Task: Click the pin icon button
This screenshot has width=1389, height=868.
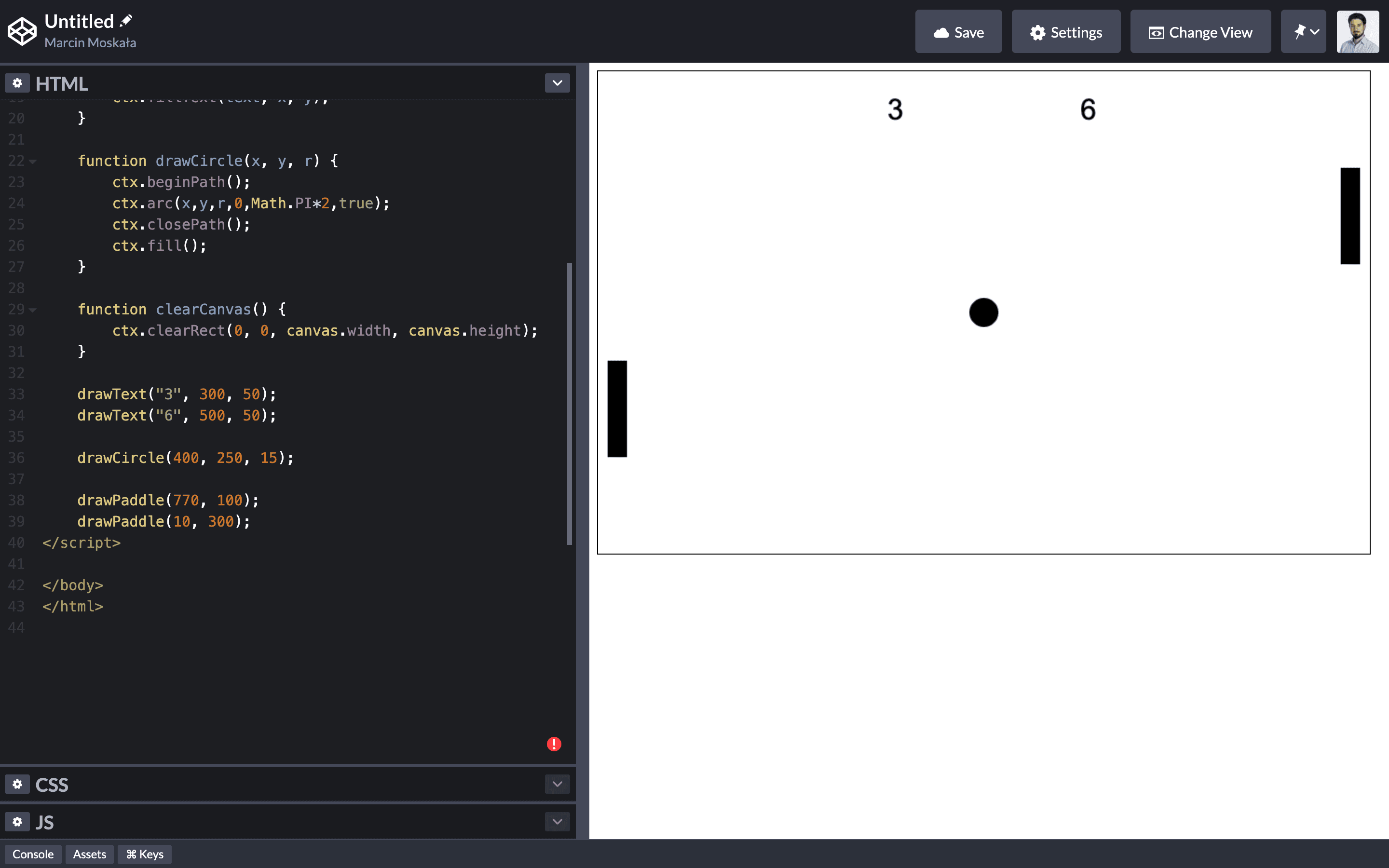Action: [1303, 31]
